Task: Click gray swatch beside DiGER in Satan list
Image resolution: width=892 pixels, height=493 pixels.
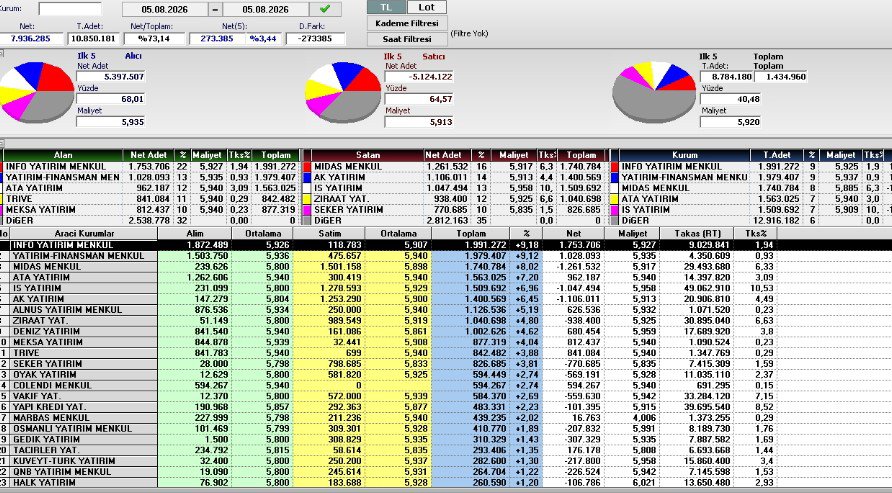Action: 307,221
